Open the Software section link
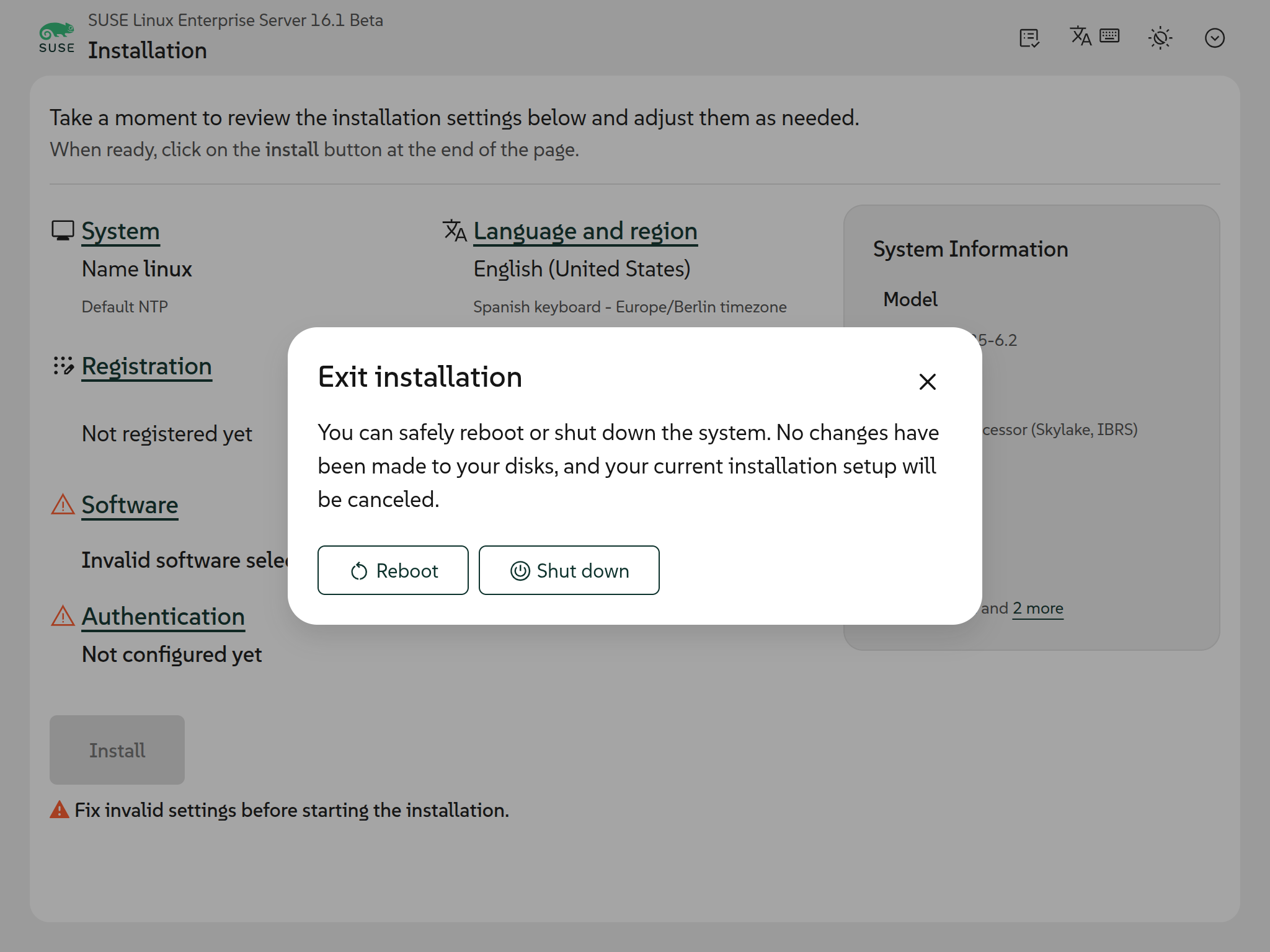 (130, 505)
